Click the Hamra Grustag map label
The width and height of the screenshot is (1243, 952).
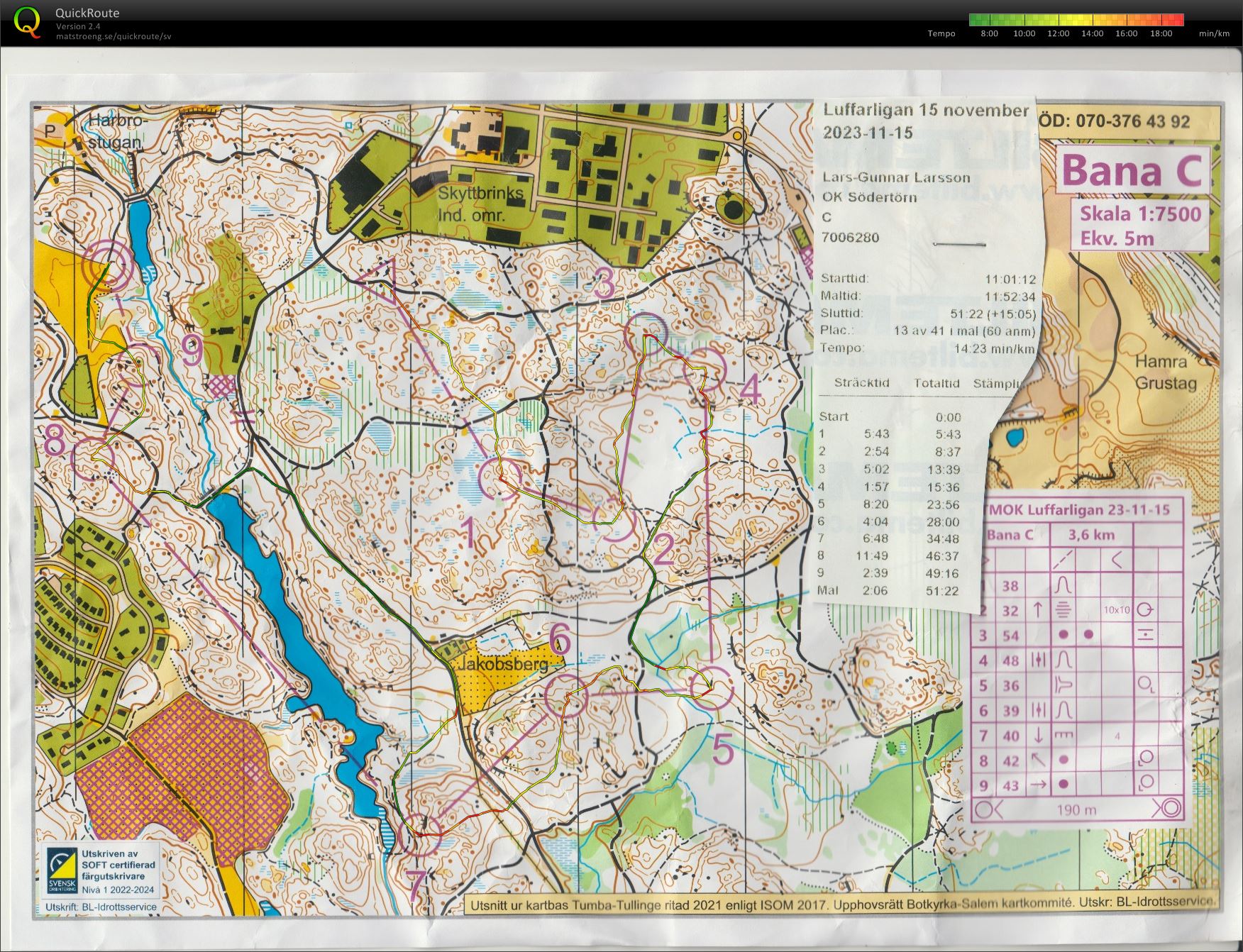[1165, 372]
